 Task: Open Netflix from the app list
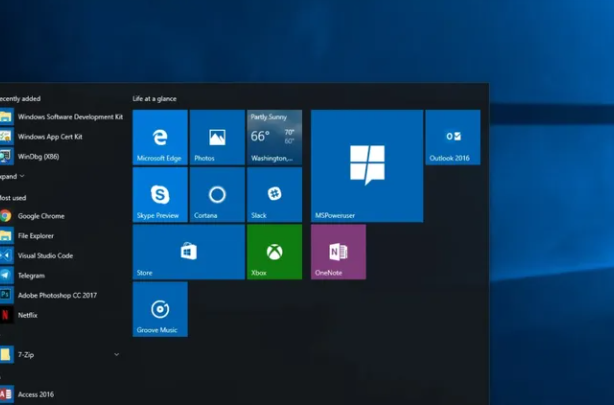click(27, 315)
